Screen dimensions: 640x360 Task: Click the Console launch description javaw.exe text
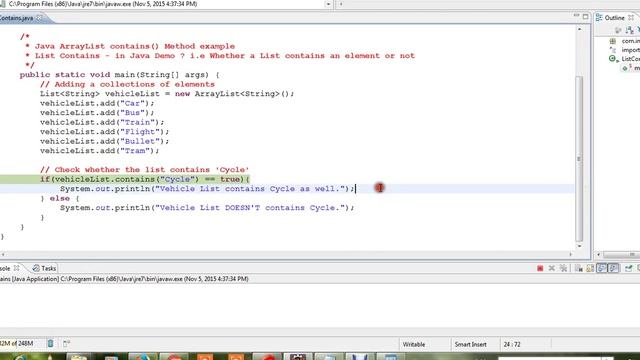click(x=124, y=279)
